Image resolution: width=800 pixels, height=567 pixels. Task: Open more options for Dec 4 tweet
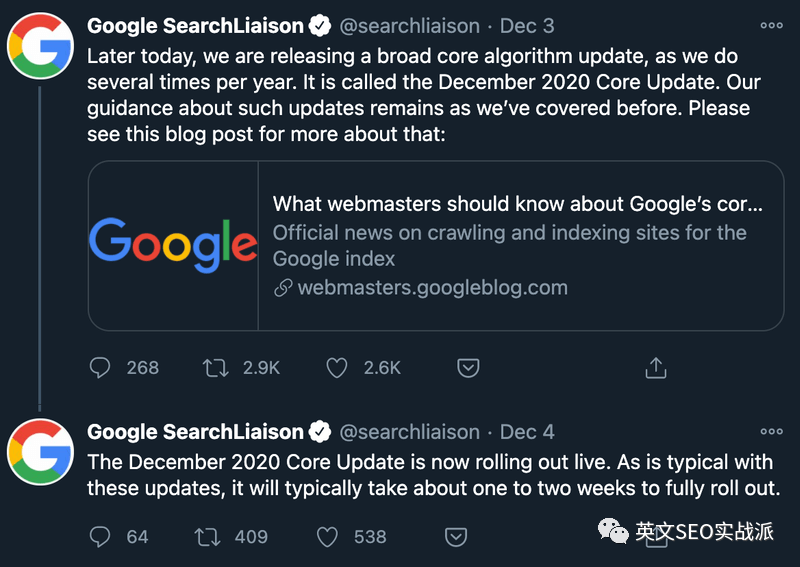[771, 432]
